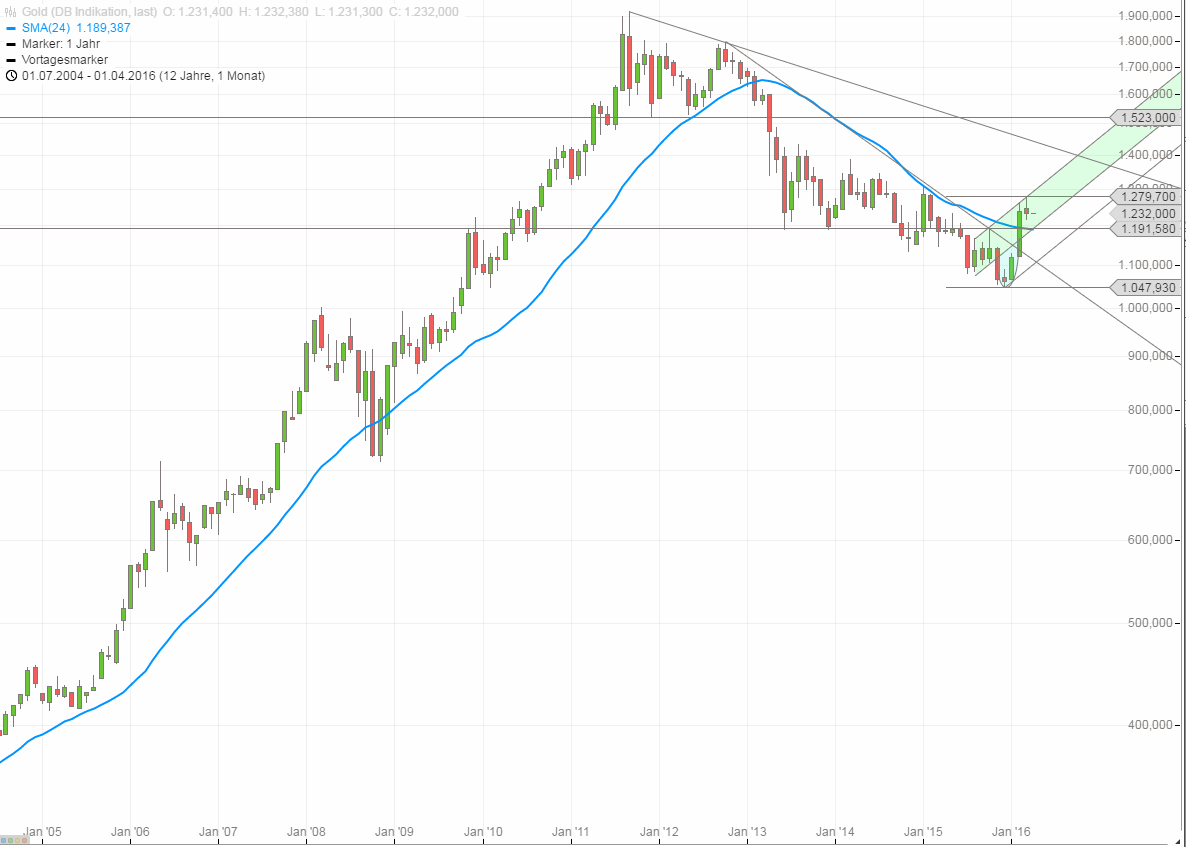Select the 'Jan '05' axis label
The image size is (1186, 847).
pyautogui.click(x=42, y=831)
